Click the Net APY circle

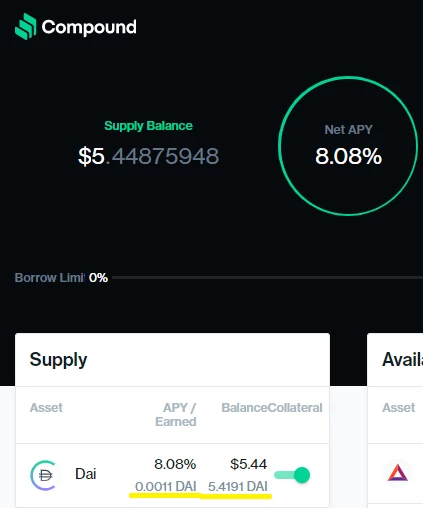[x=348, y=146]
